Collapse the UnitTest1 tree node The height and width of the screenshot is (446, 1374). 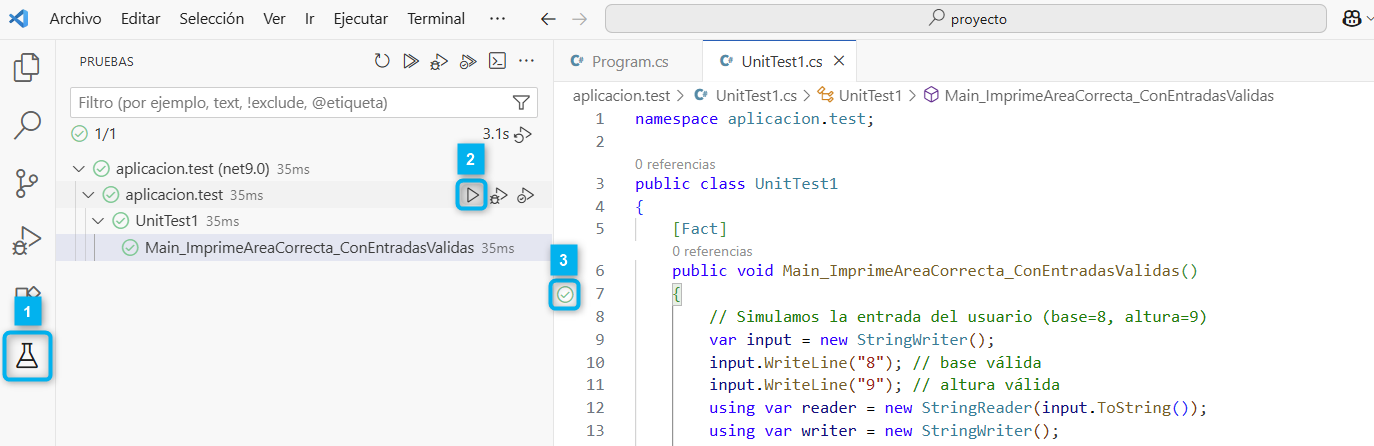(x=98, y=221)
